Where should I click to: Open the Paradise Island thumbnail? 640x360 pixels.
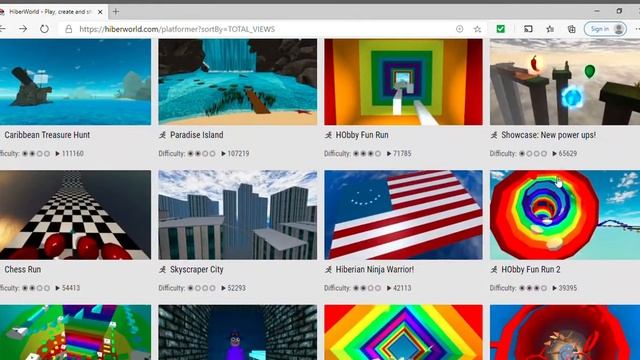(x=238, y=82)
